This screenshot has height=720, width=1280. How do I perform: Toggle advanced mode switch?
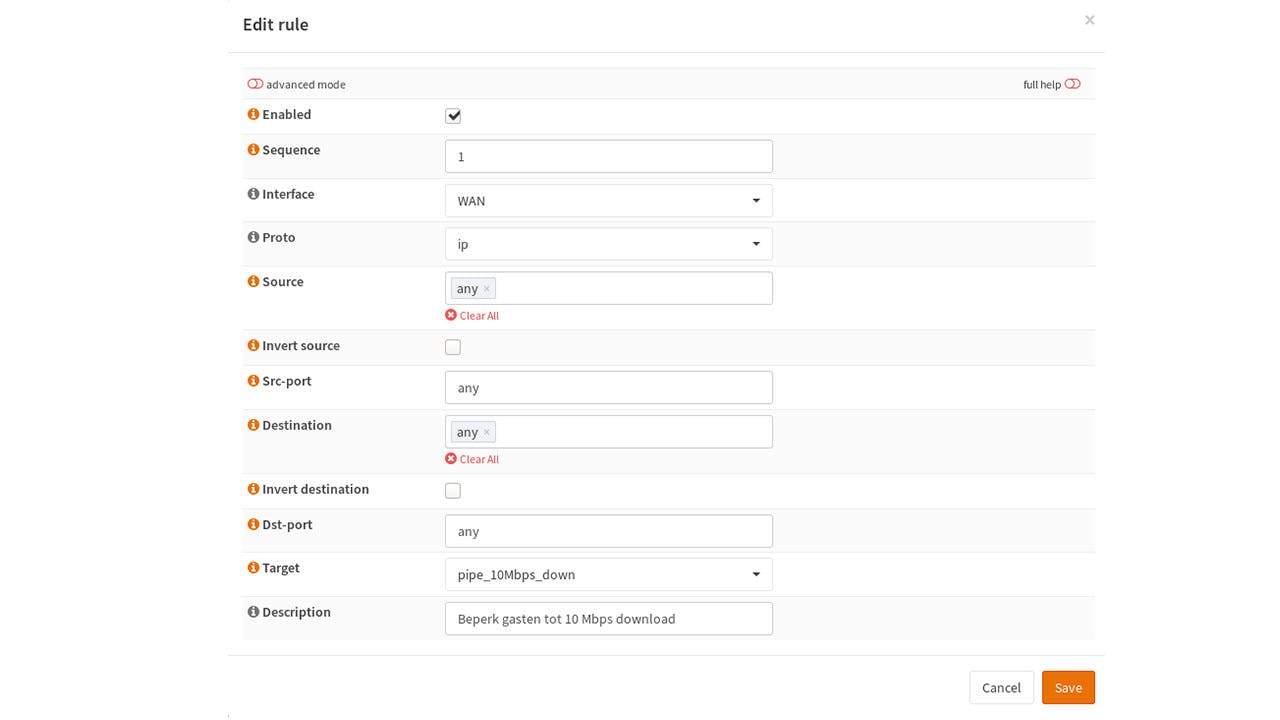pos(255,85)
